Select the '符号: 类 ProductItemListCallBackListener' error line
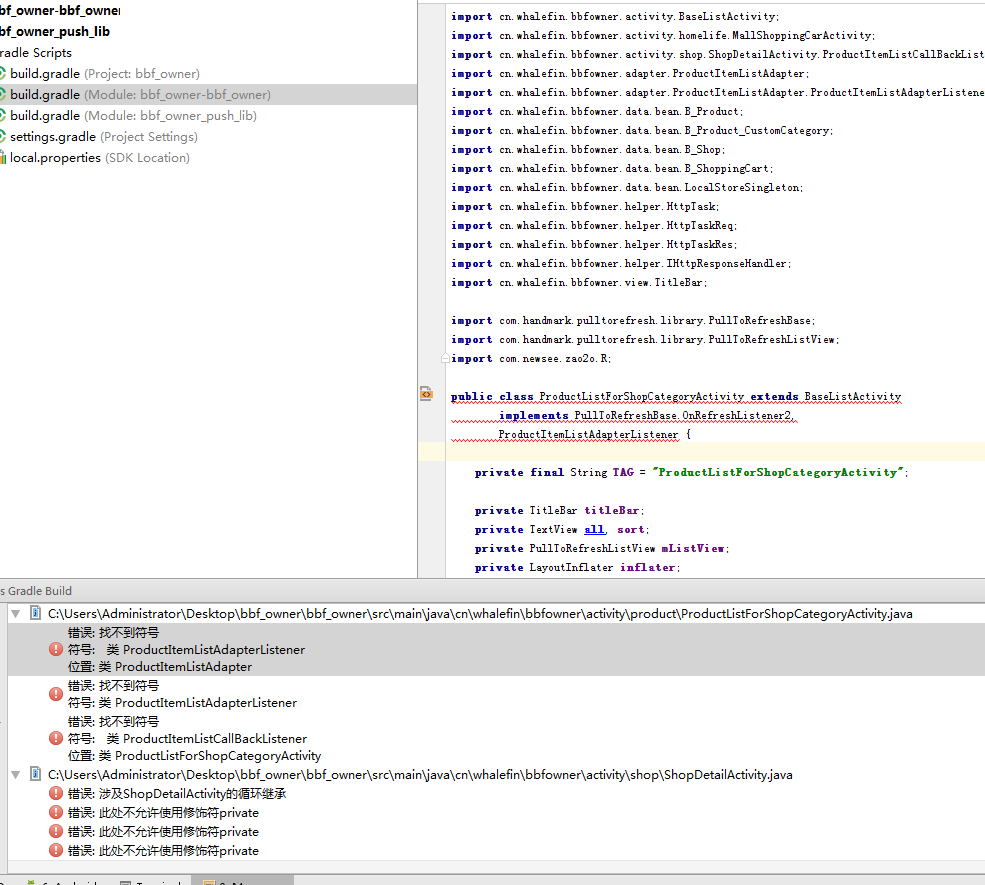 (187, 739)
